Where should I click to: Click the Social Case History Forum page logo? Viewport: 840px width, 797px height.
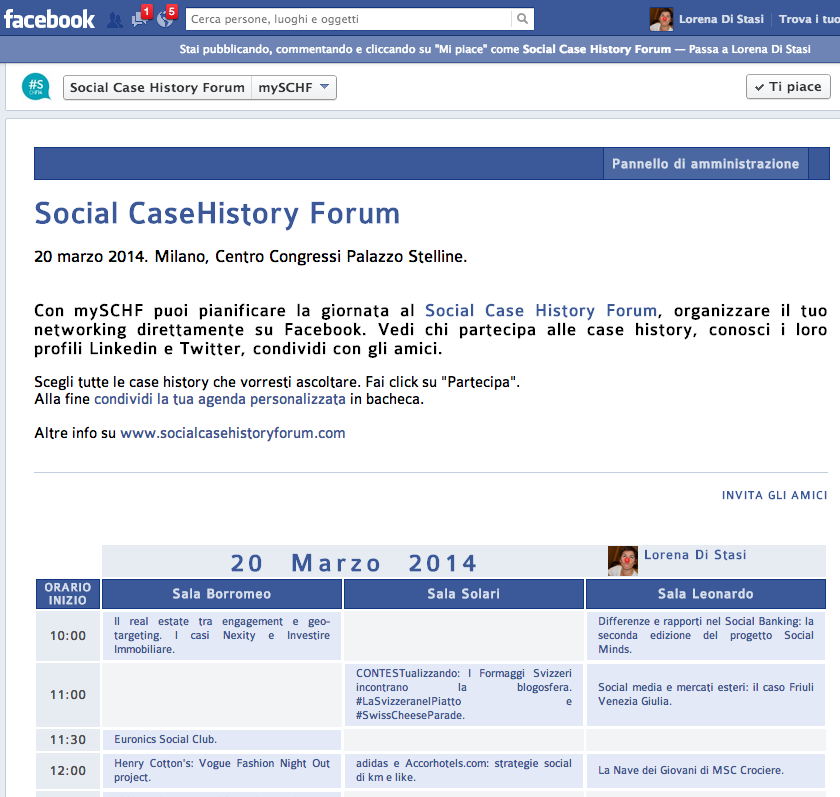pyautogui.click(x=36, y=87)
